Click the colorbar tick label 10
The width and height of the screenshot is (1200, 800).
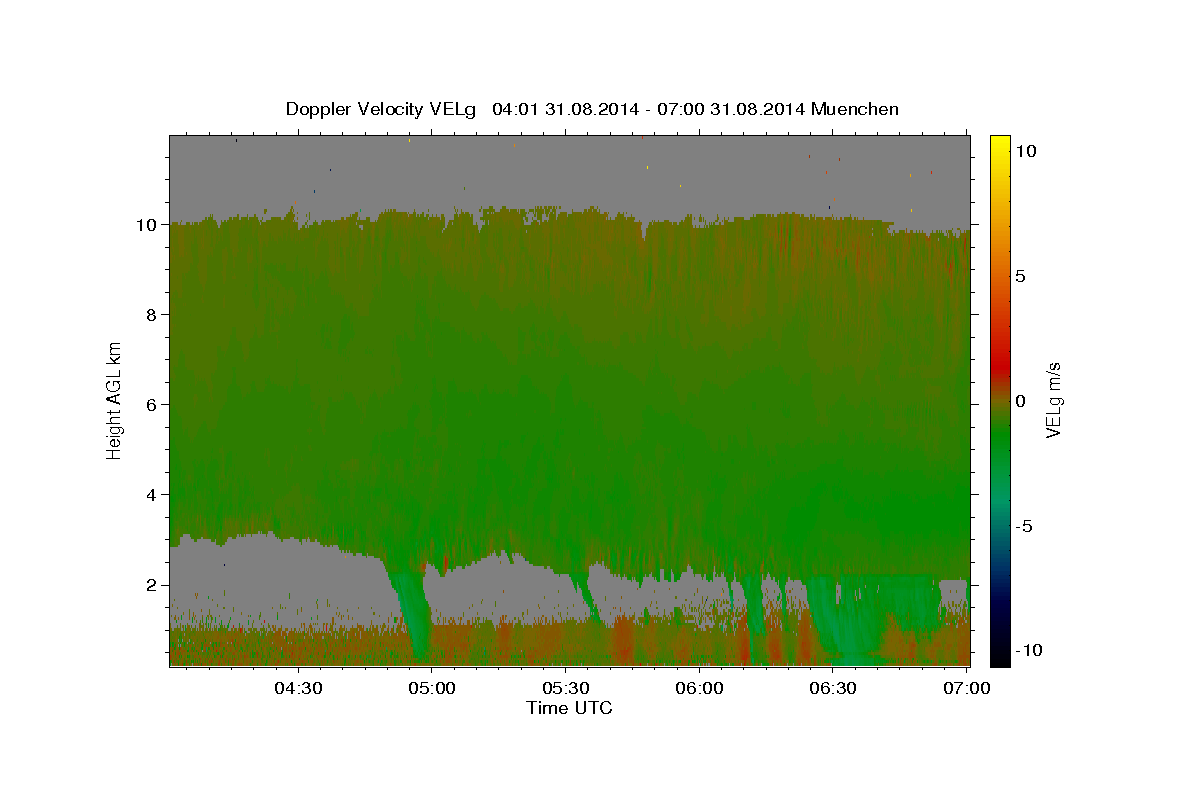tap(1025, 151)
